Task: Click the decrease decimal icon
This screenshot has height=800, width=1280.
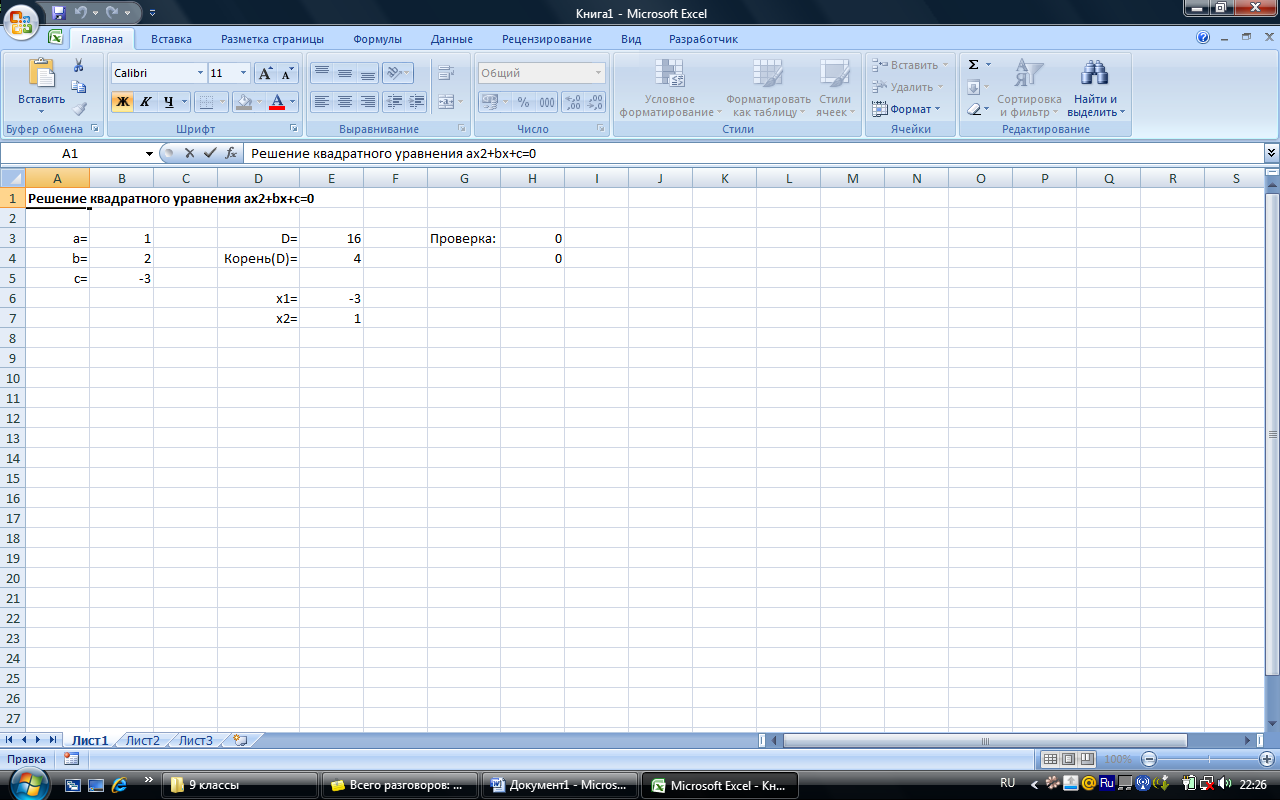Action: click(x=595, y=102)
